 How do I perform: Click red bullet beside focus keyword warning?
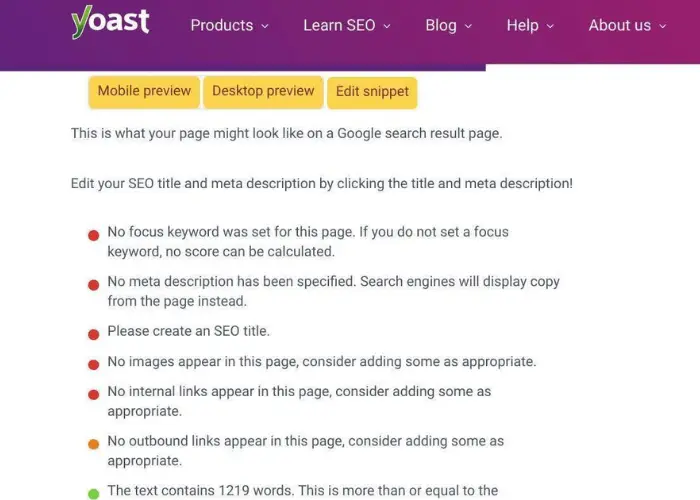(x=94, y=235)
